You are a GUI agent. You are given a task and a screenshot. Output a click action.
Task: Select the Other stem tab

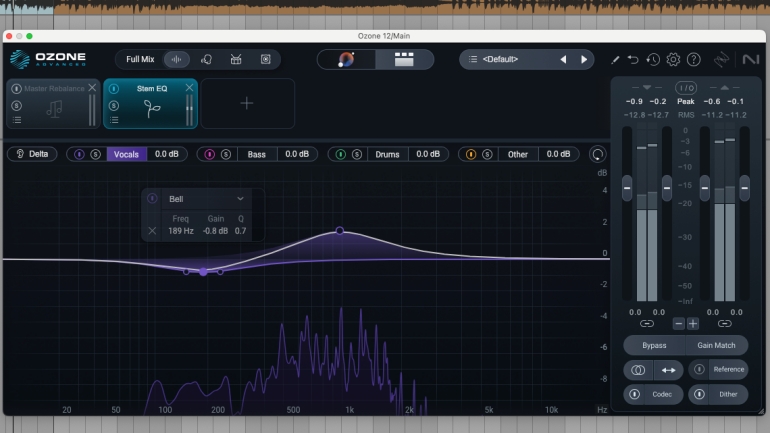pos(518,154)
